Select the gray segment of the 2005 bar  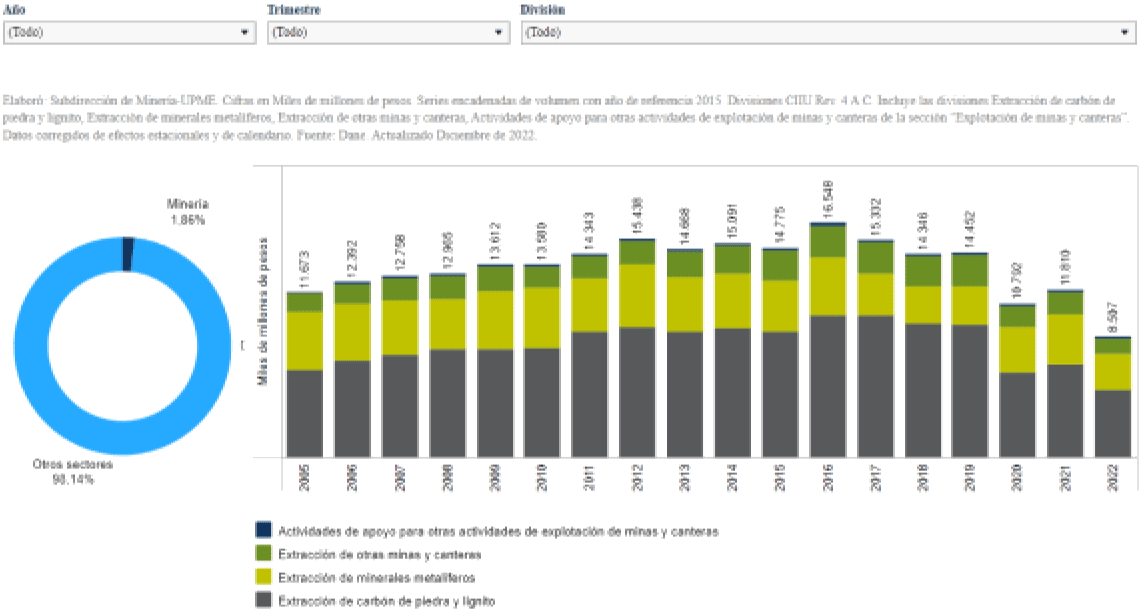[304, 413]
